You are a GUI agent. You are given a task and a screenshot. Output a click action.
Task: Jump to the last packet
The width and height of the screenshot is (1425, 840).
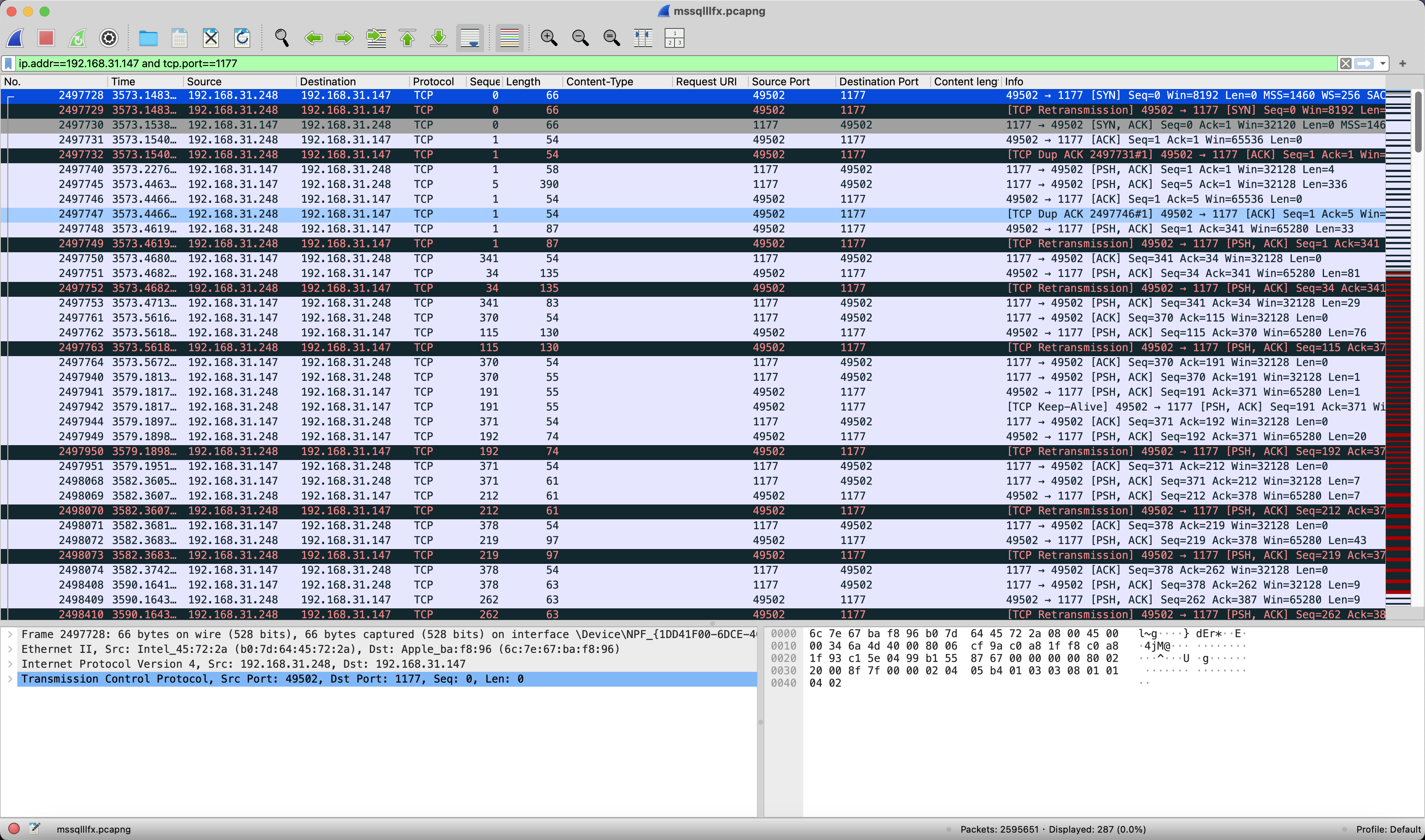(439, 38)
